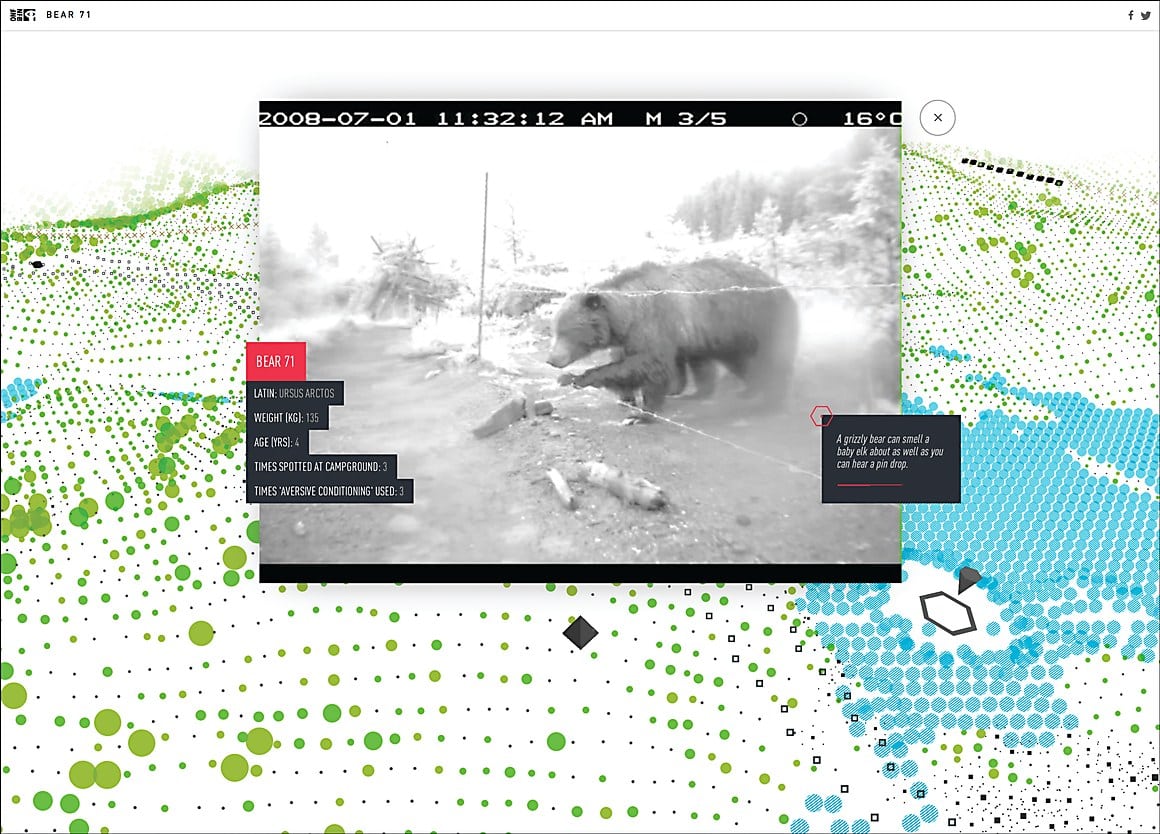Share on Twitter via the bird icon
The height and width of the screenshot is (834, 1160).
tap(1145, 15)
